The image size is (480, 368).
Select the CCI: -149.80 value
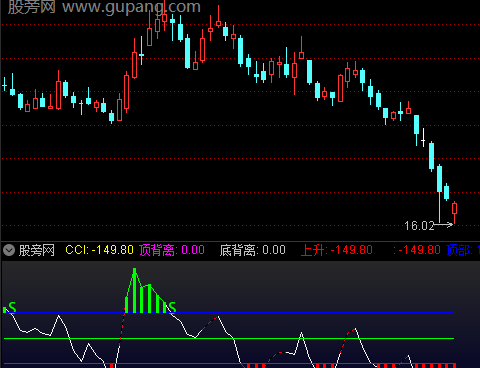[x=99, y=250]
